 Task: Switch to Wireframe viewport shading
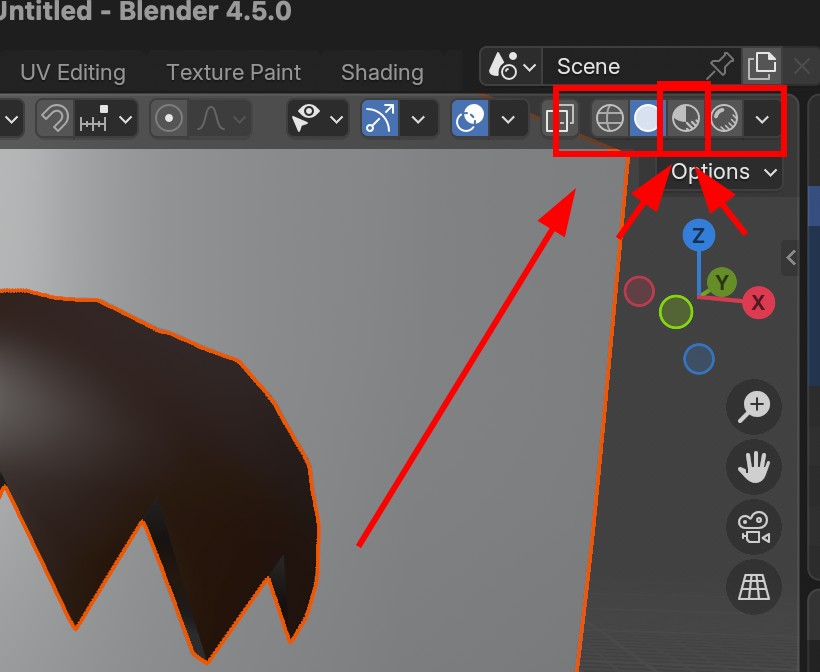(x=609, y=119)
